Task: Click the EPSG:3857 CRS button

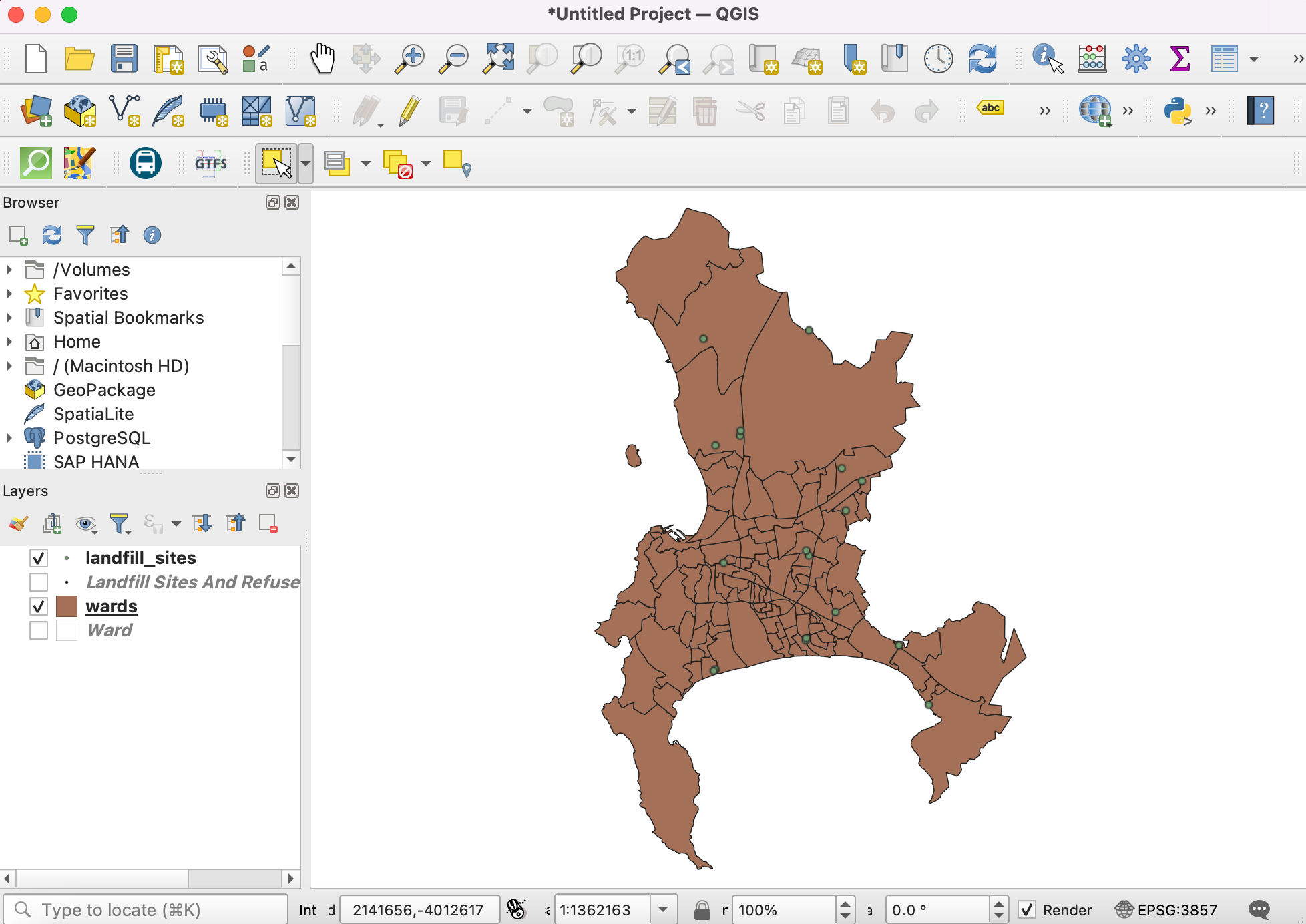Action: tap(1166, 909)
